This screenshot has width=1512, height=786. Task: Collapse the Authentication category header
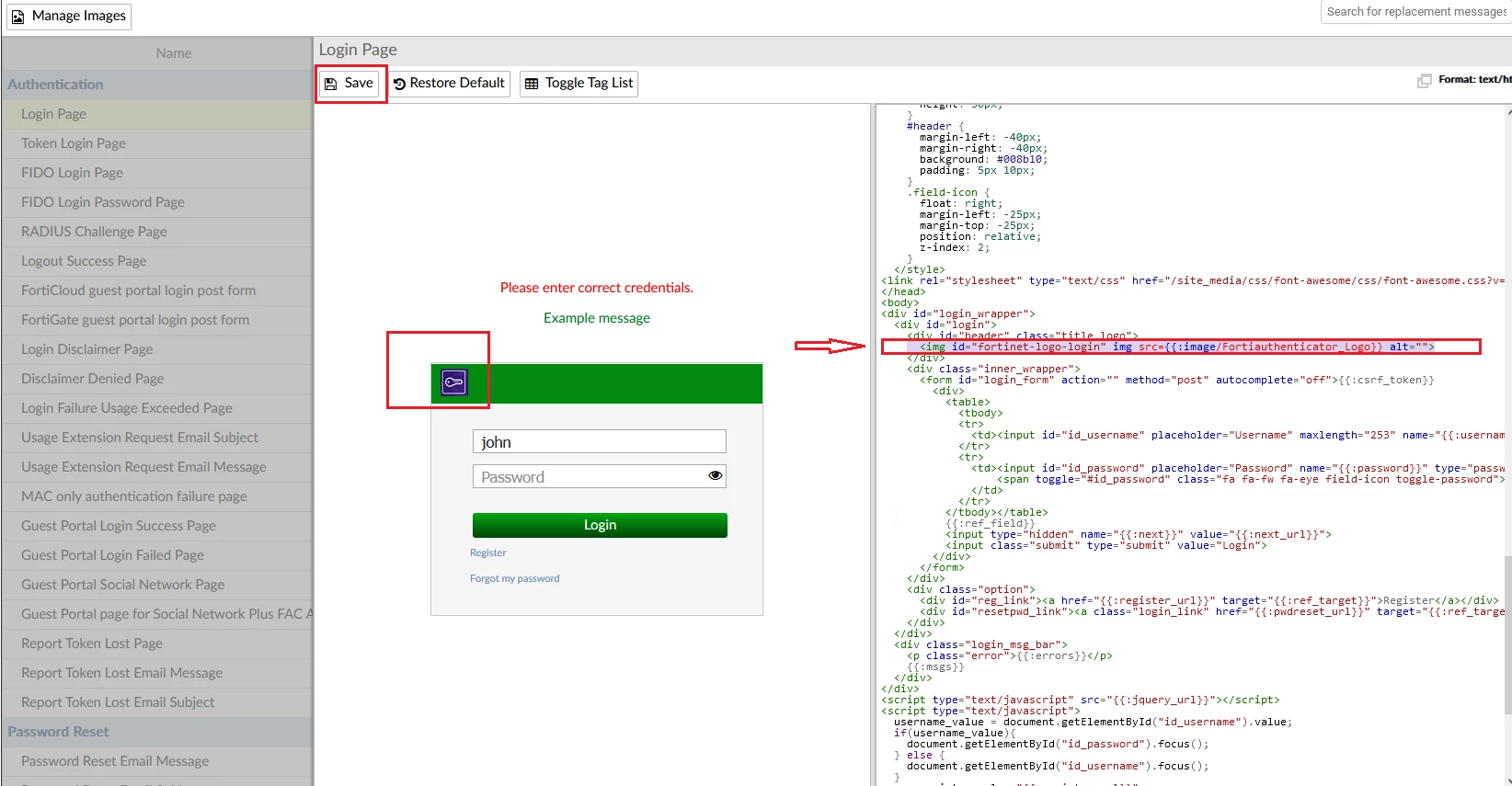pos(157,85)
